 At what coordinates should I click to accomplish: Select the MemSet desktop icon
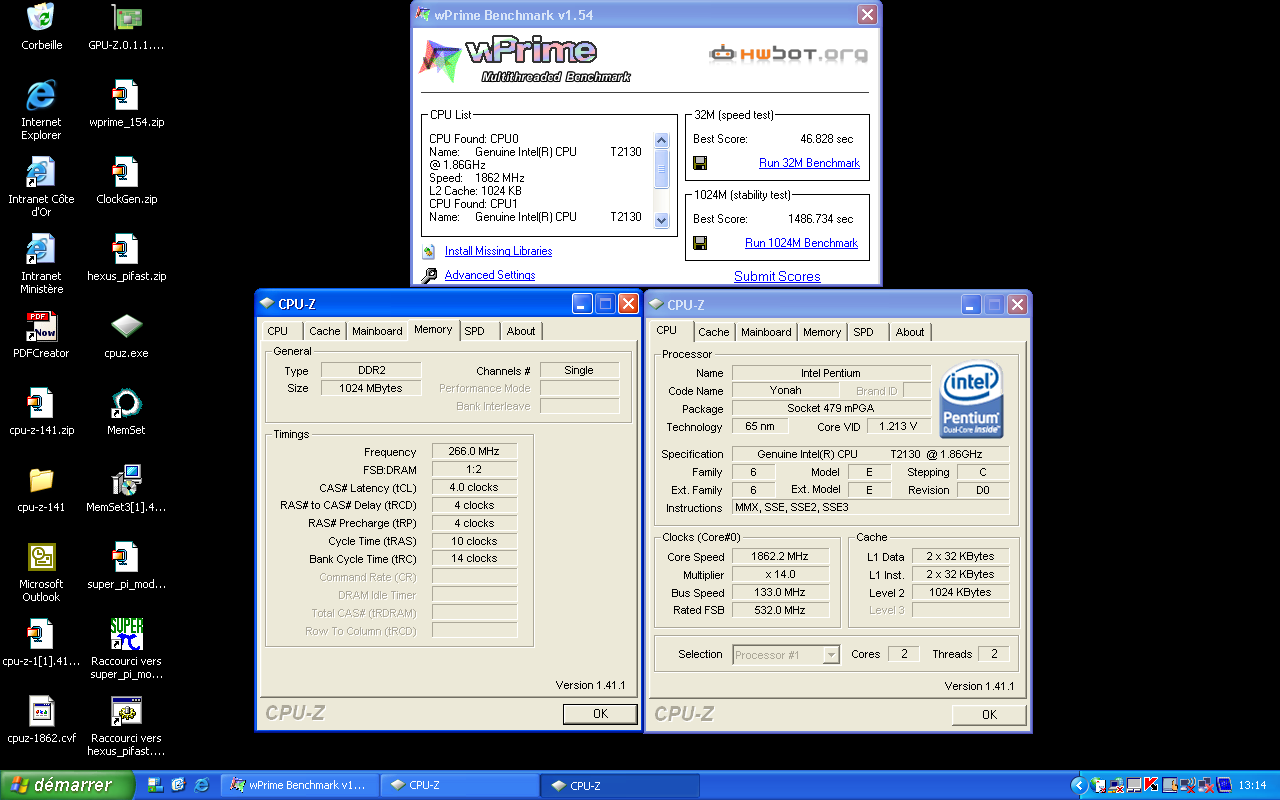(x=126, y=403)
